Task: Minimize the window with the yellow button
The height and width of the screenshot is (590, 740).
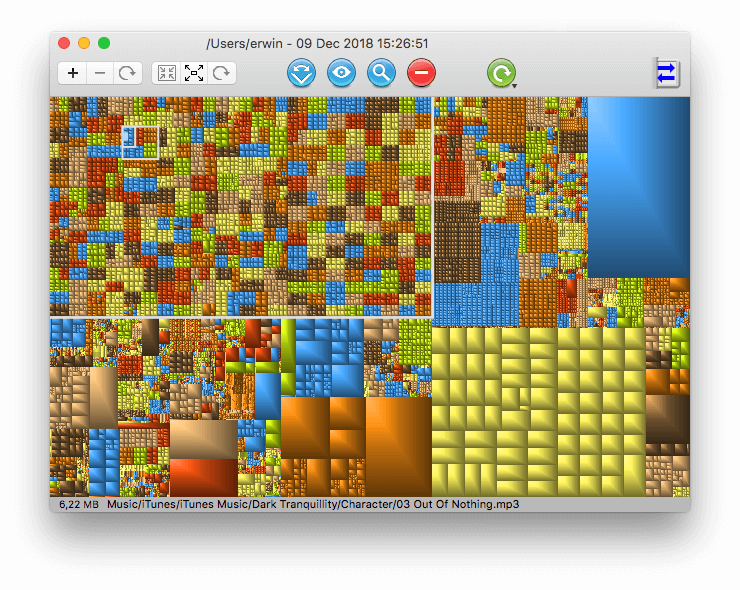Action: (84, 43)
